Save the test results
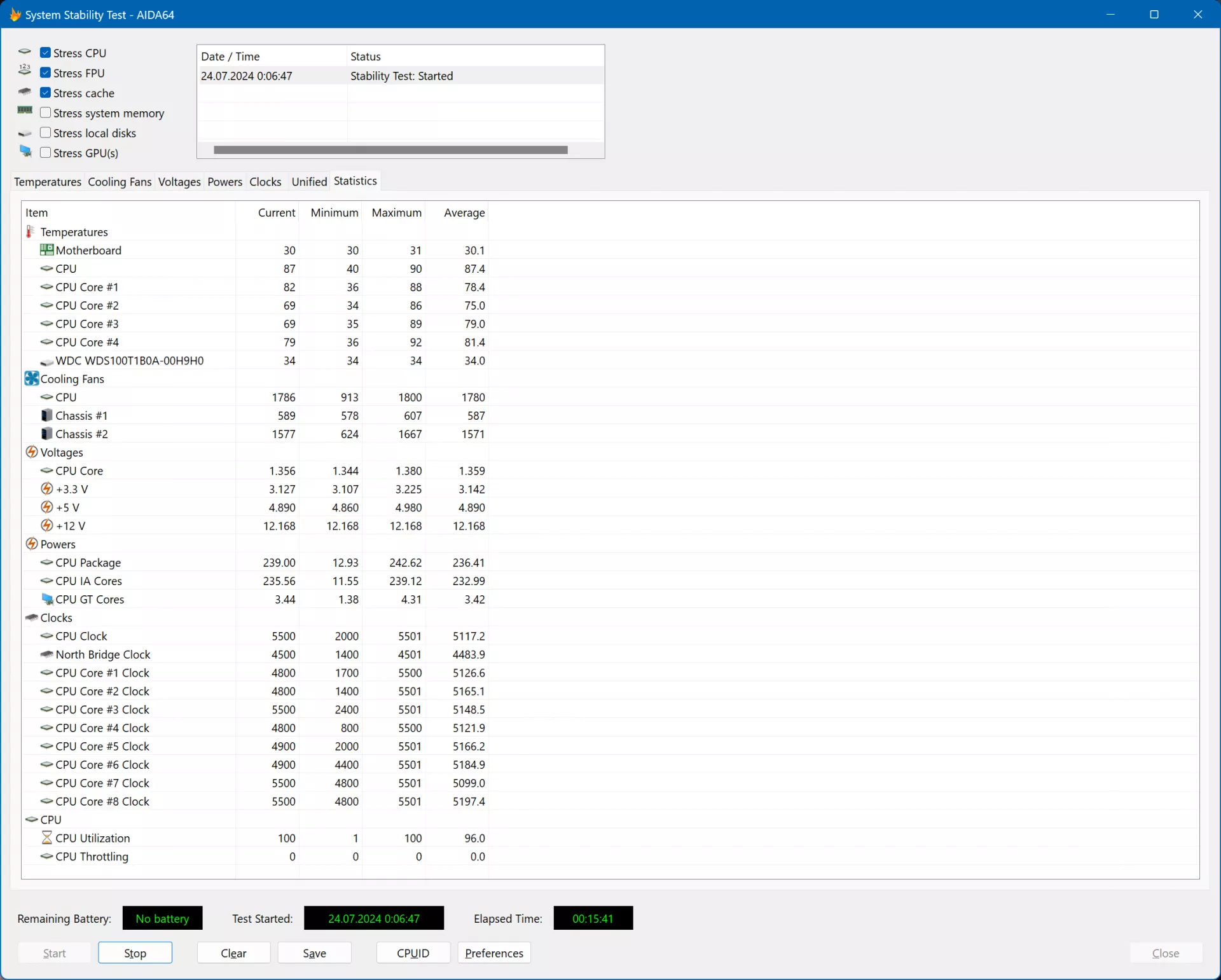 [314, 953]
